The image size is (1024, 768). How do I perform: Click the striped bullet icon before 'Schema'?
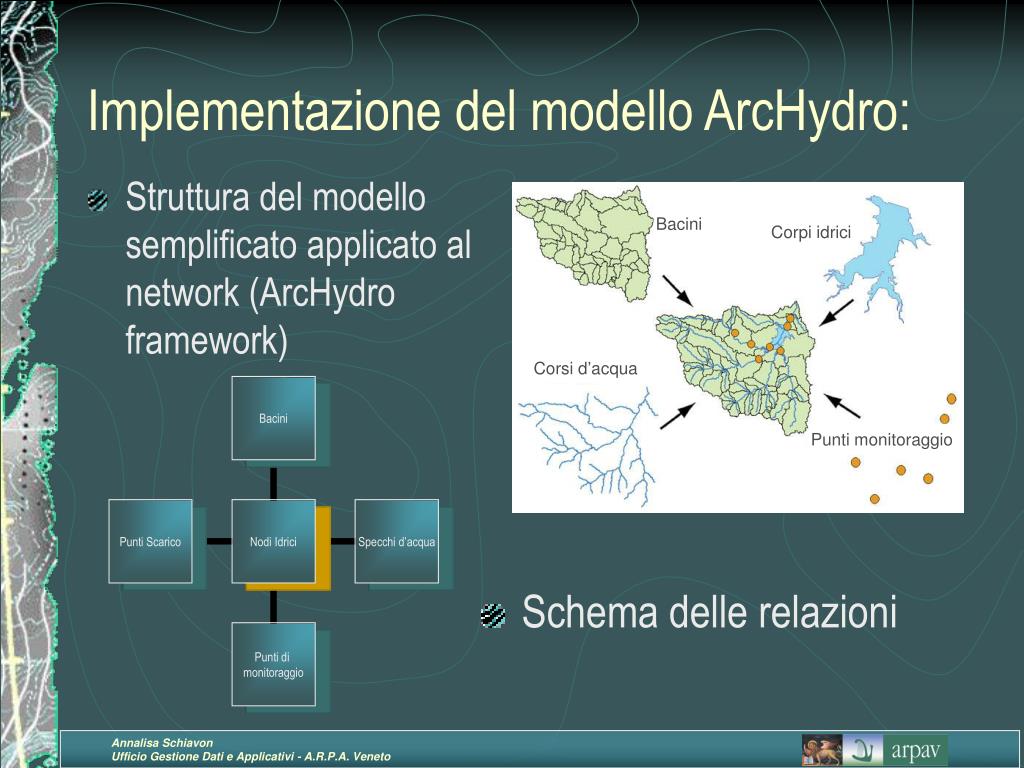[x=492, y=616]
